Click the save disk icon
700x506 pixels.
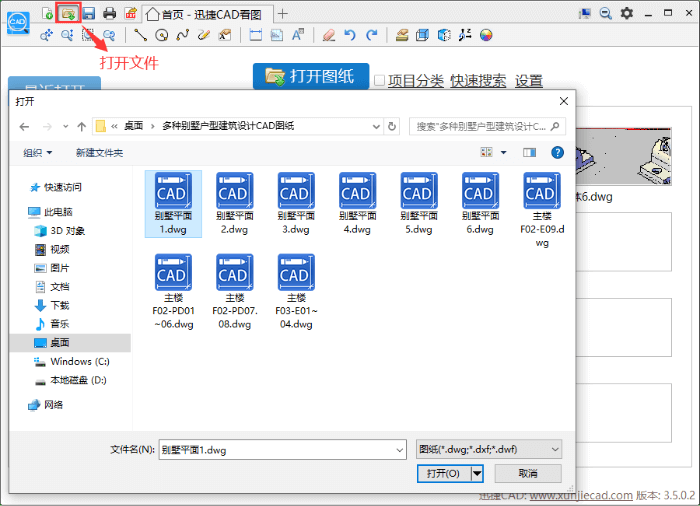pos(88,13)
